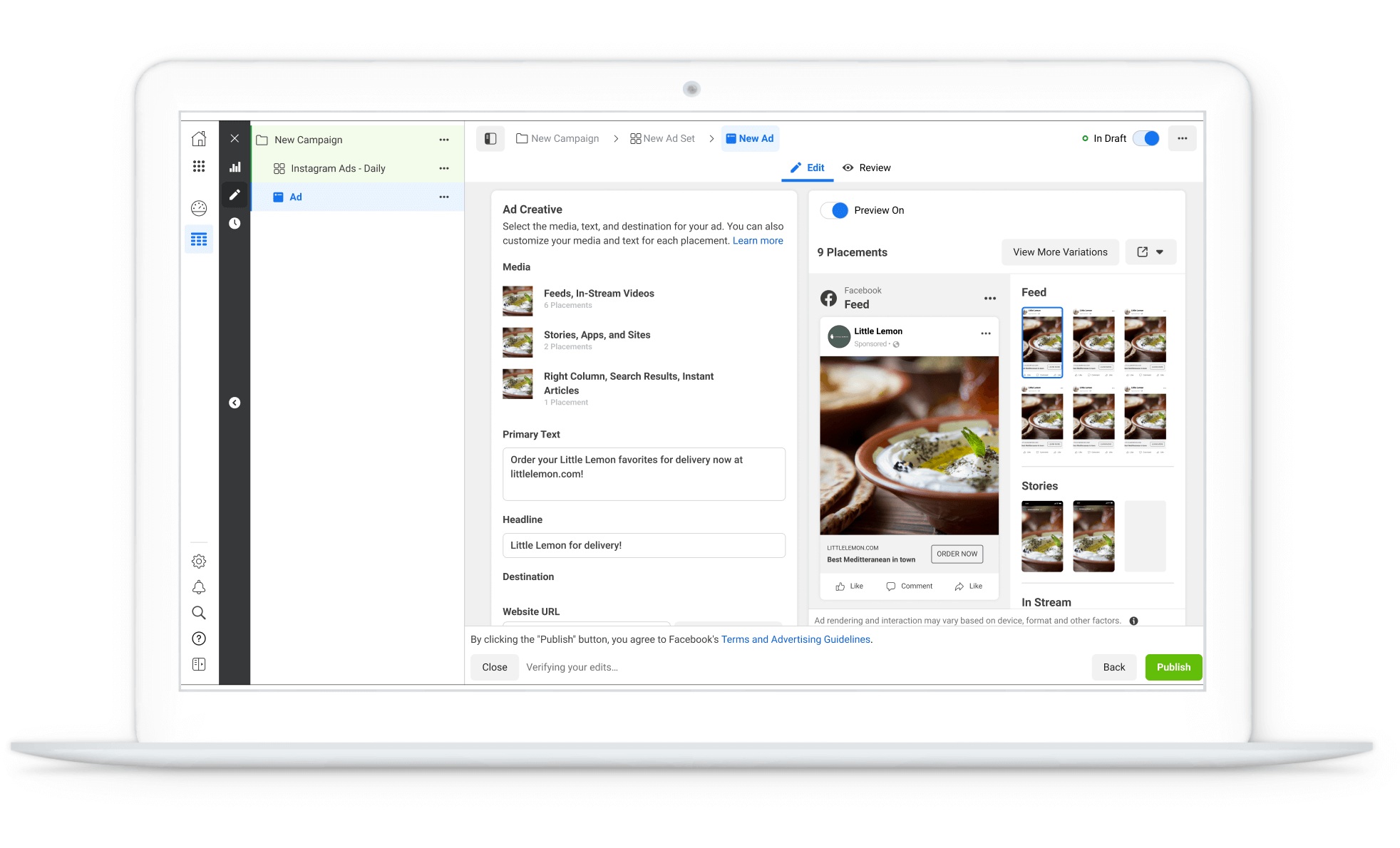Open Terms and Advertising Guidelines link
Image resolution: width=1400 pixels, height=848 pixels.
796,639
